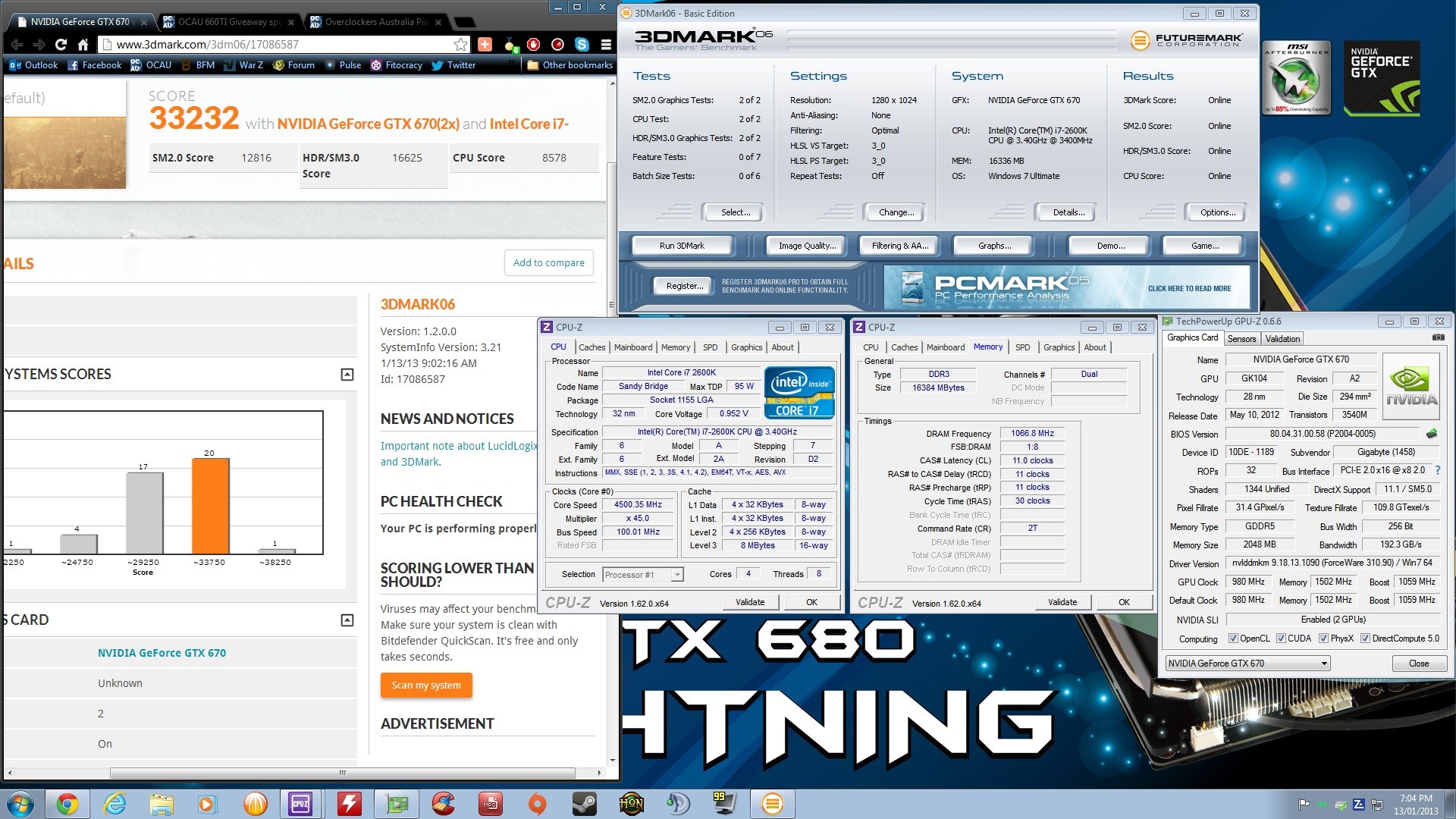Click the orange plus extension icon

(485, 45)
